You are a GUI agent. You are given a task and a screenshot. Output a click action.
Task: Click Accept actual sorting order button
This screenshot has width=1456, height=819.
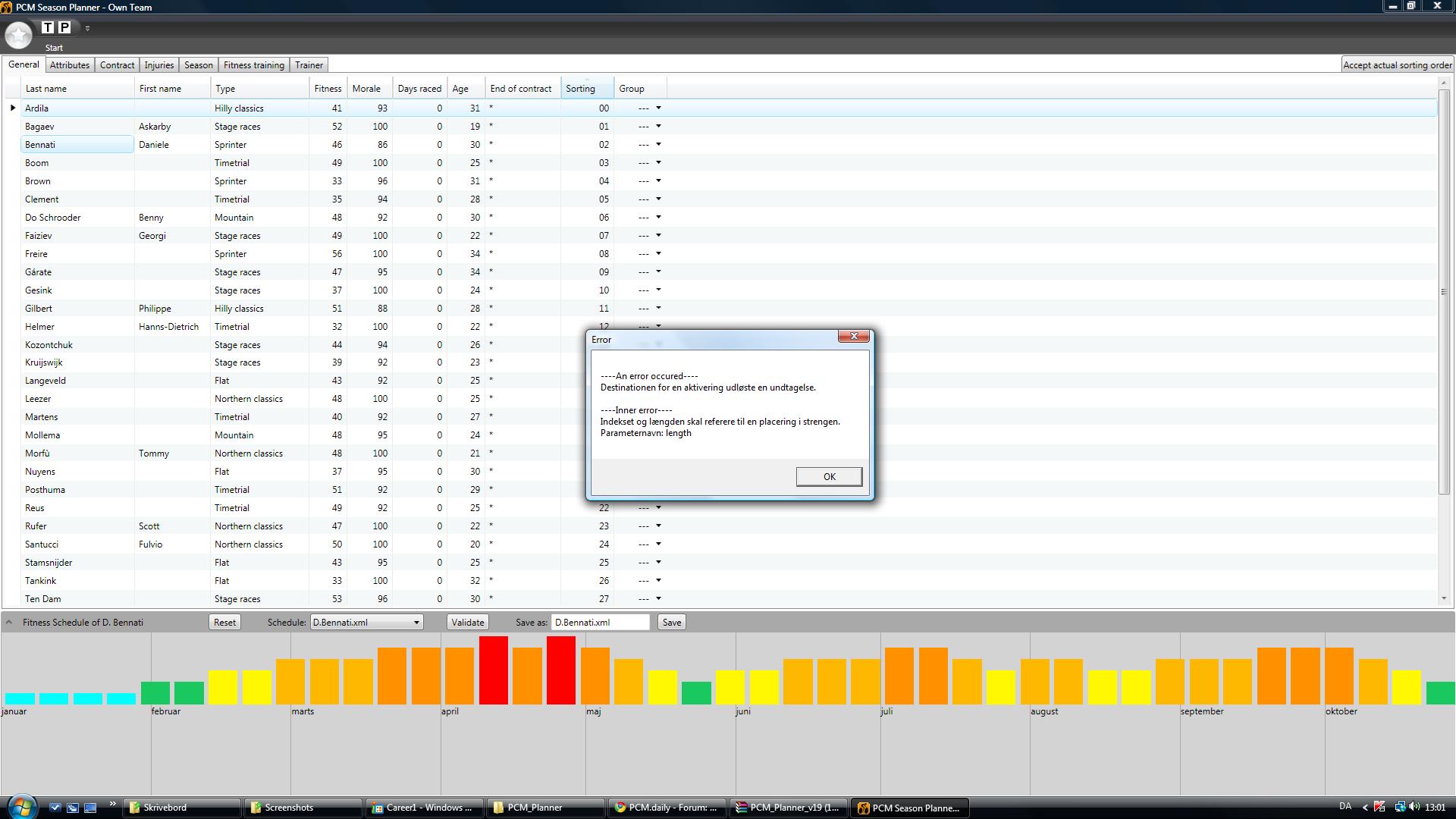tap(1397, 65)
